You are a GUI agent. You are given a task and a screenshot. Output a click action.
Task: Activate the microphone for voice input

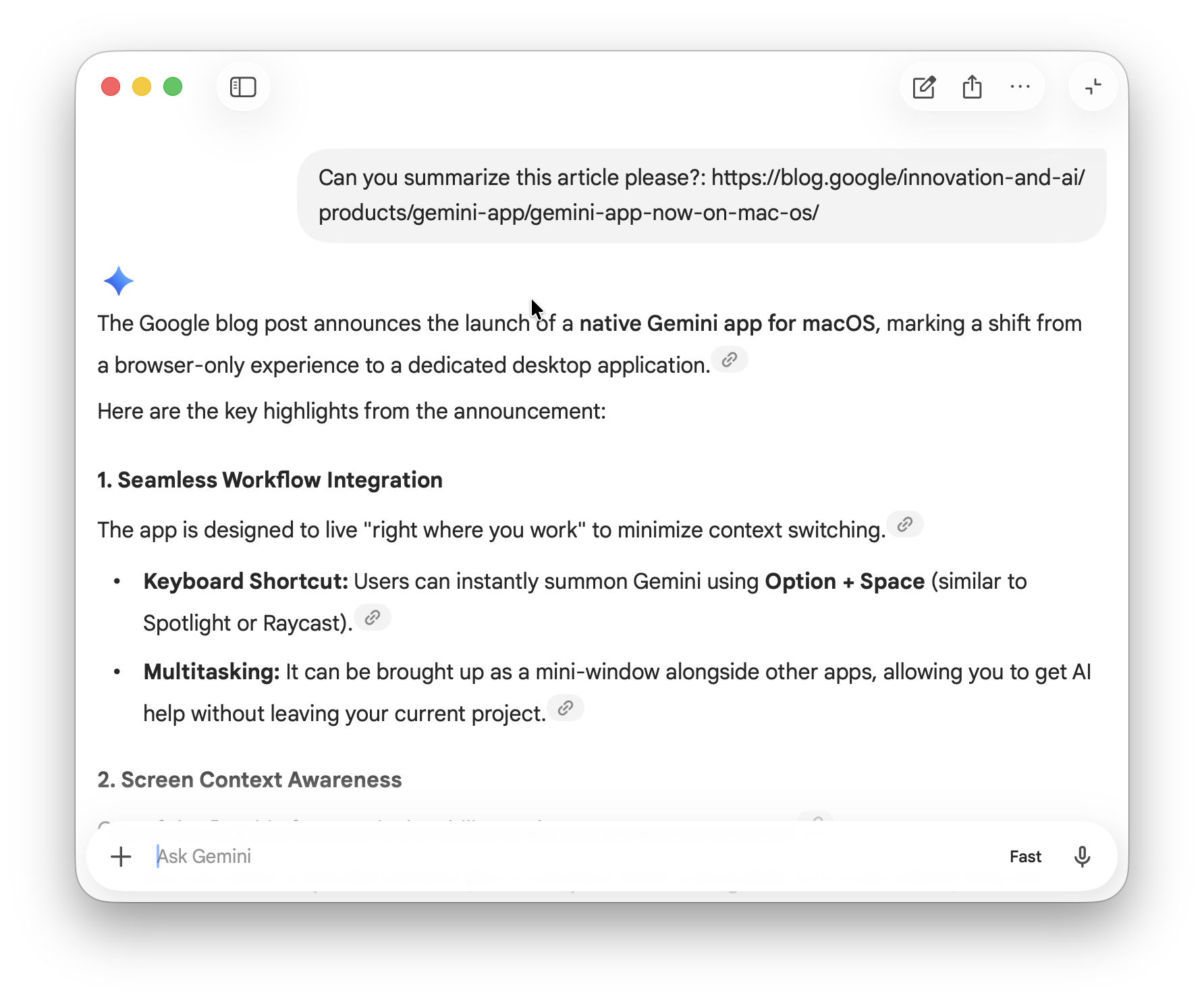(x=1082, y=856)
